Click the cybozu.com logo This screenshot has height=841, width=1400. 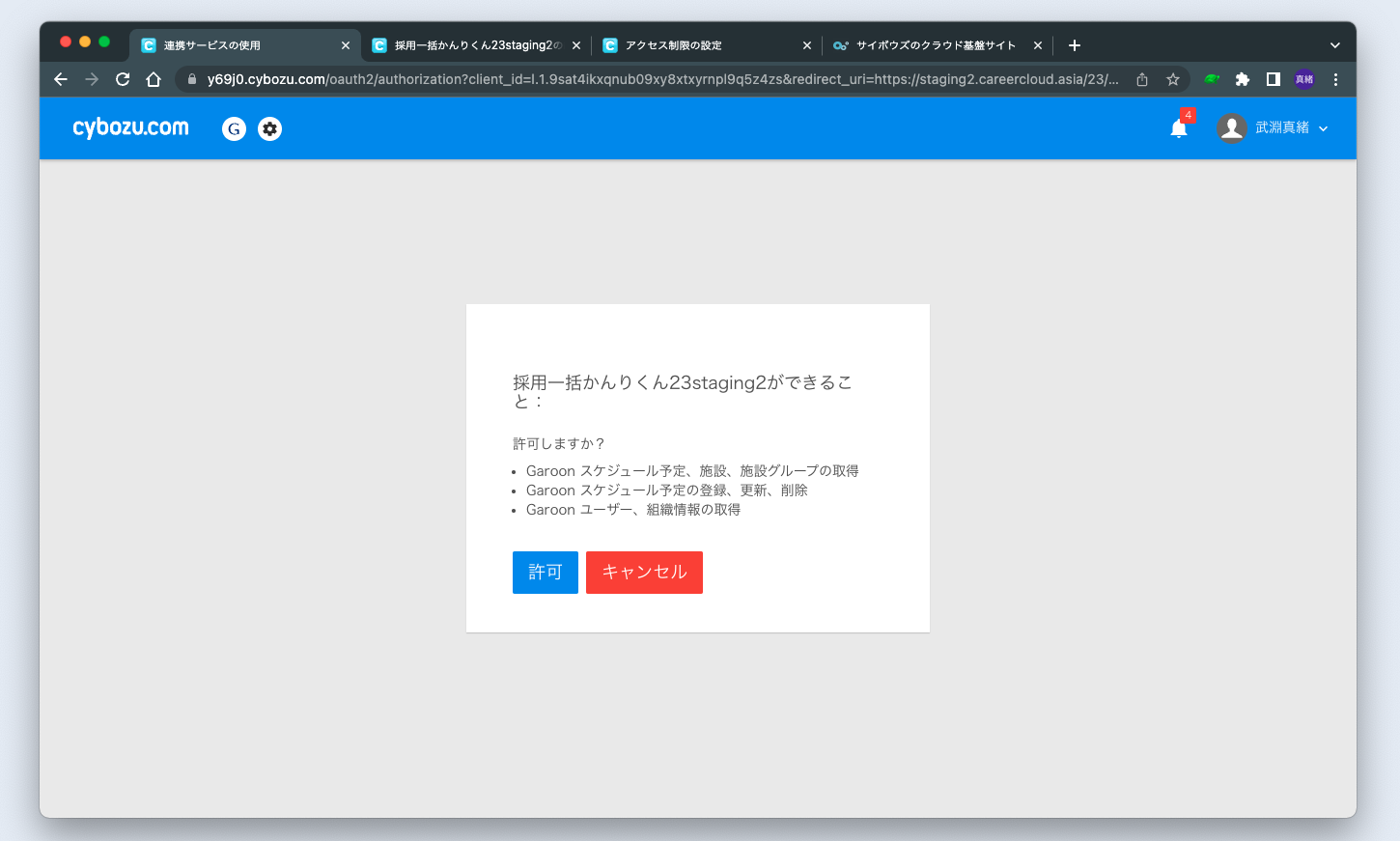pos(130,127)
